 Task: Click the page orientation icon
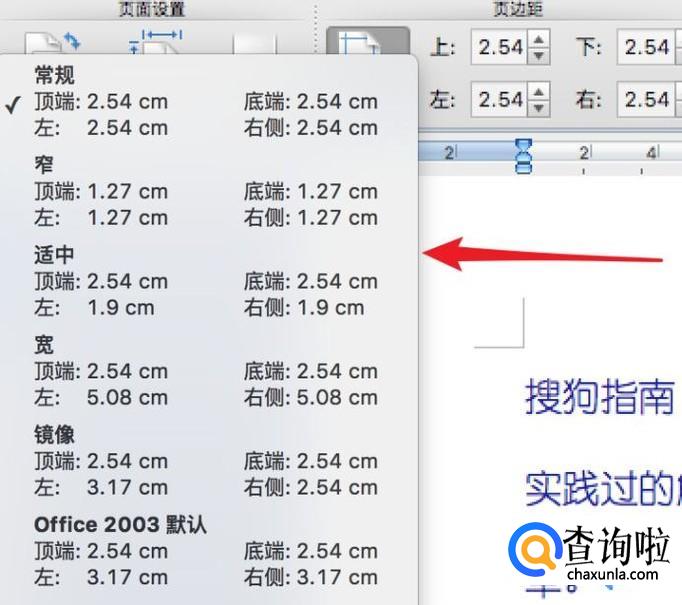click(52, 44)
